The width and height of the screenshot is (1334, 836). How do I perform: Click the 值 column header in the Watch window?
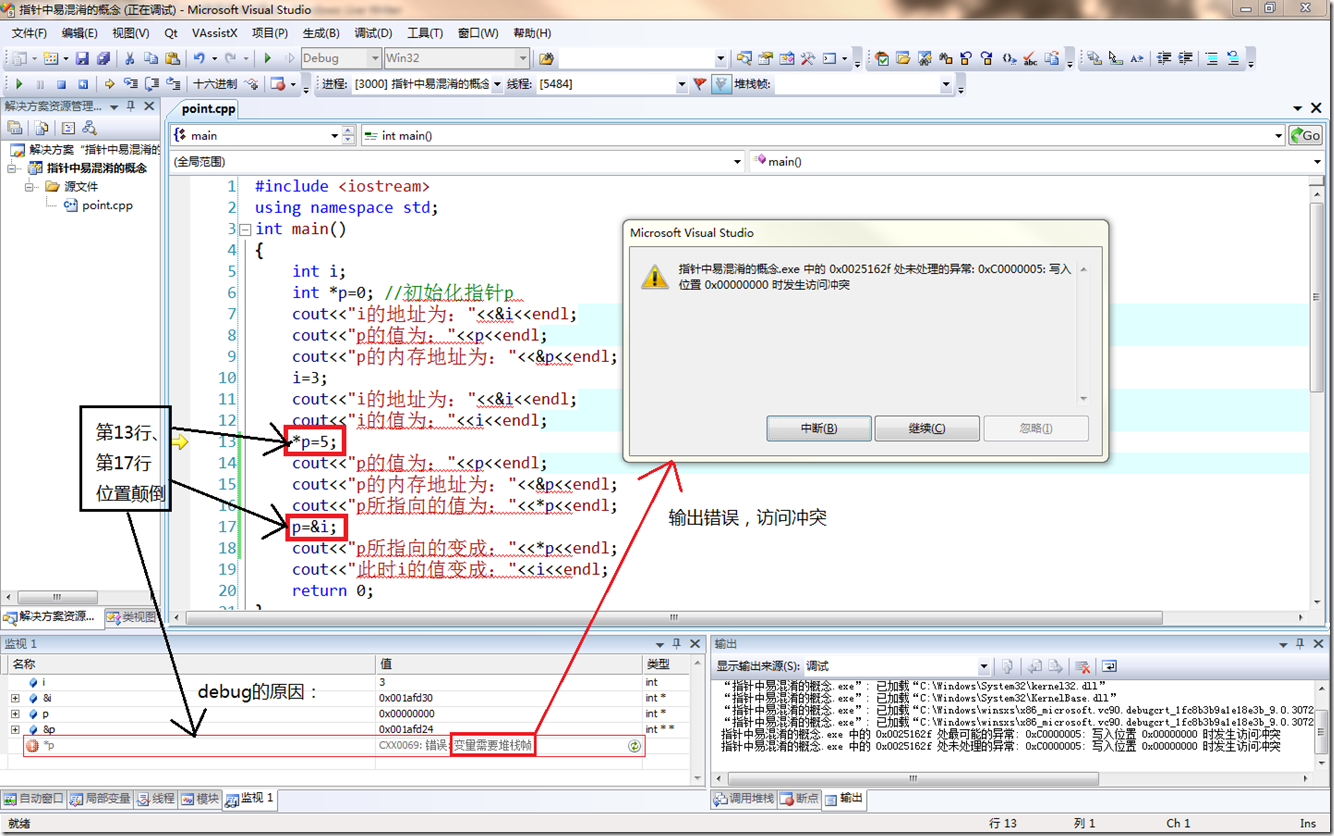point(509,664)
